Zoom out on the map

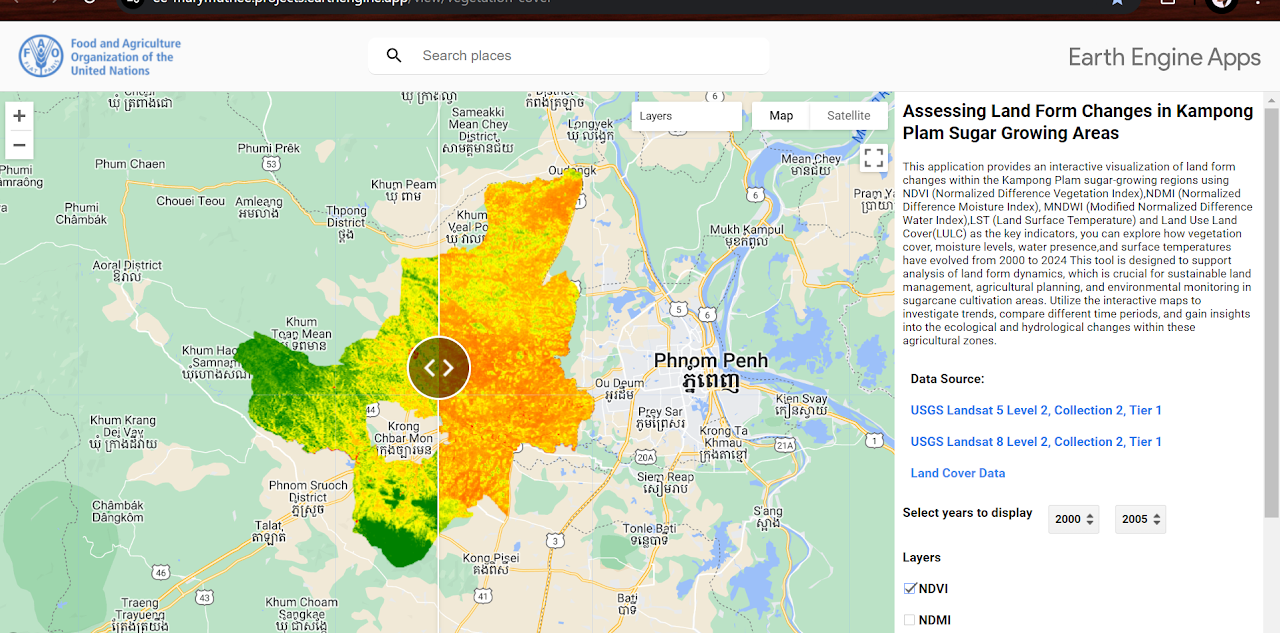pyautogui.click(x=19, y=145)
